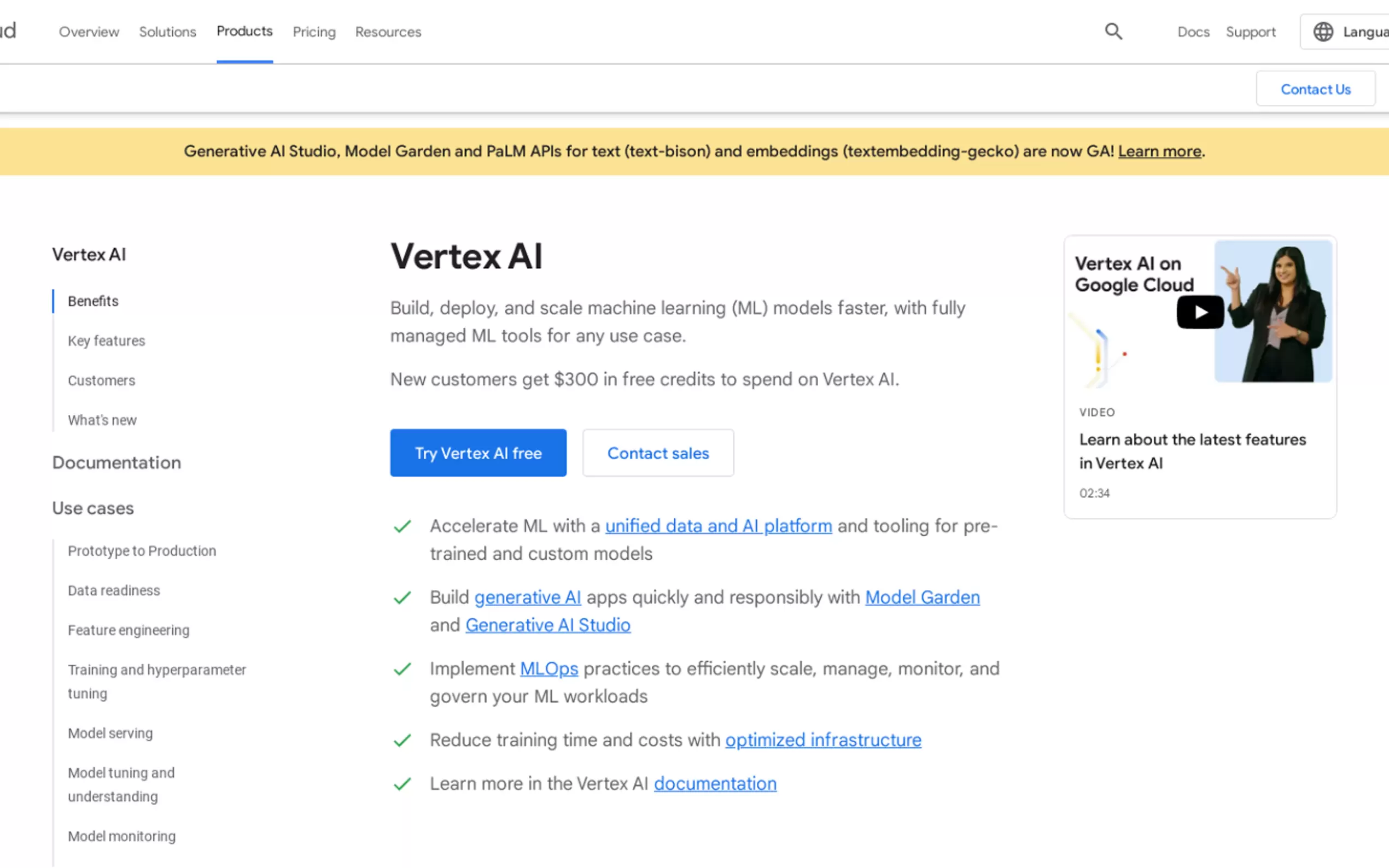Select Model monitoring in sidebar
Viewport: 1389px width, 868px height.
[122, 836]
